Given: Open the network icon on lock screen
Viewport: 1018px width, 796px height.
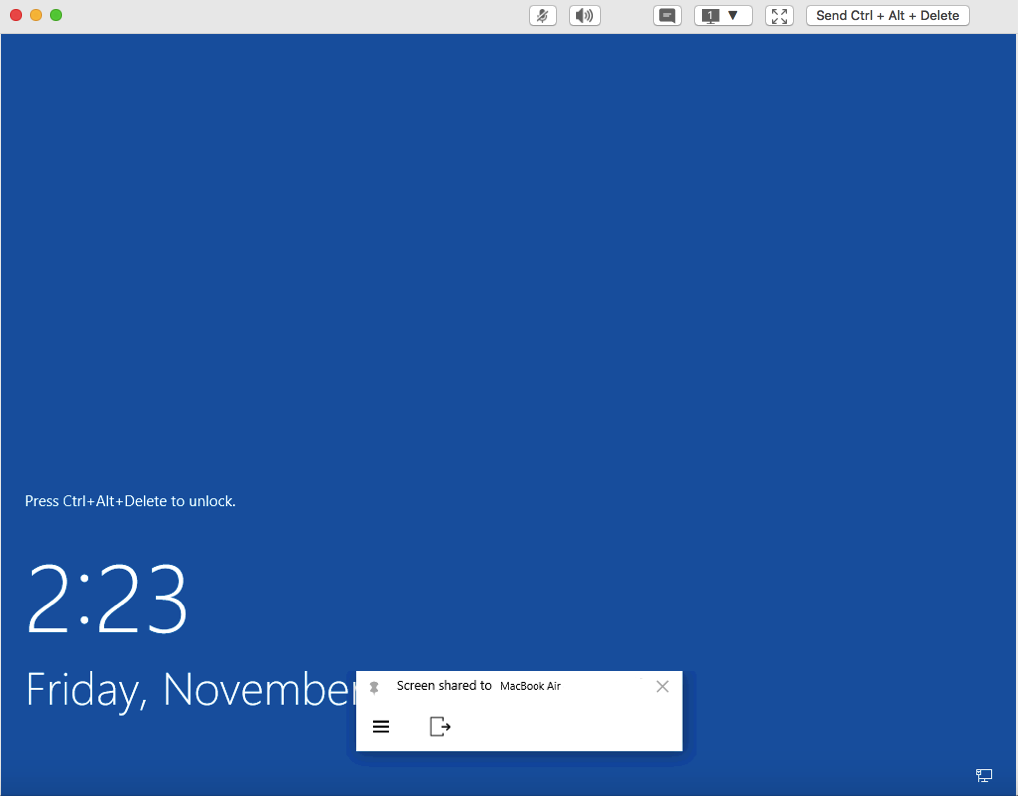Looking at the screenshot, I should click(984, 775).
